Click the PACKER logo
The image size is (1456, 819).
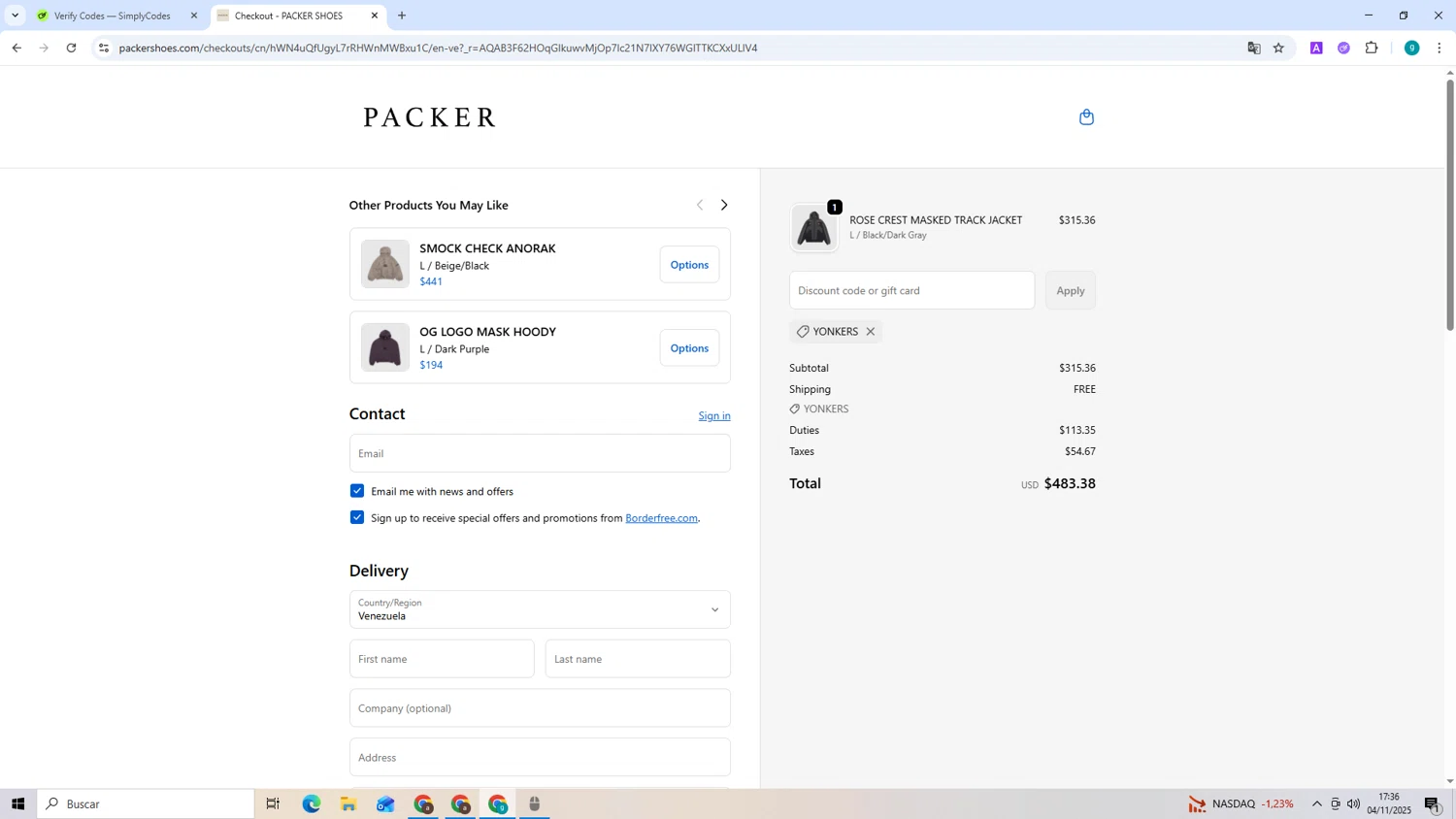pos(430,117)
